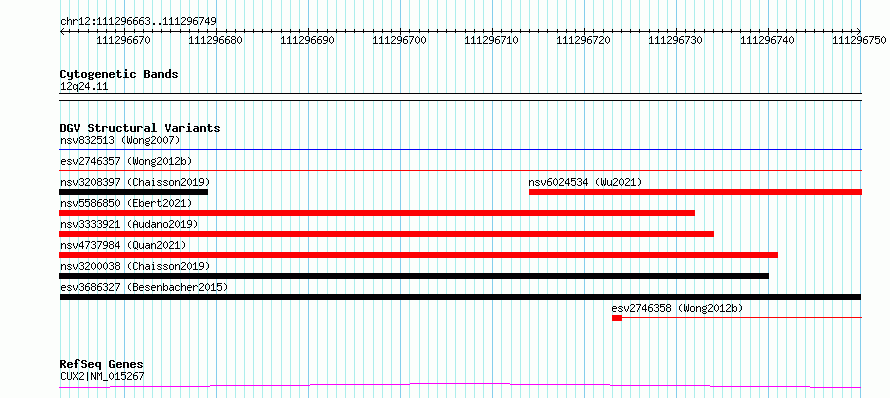Screen dimensions: 890x398
Task: Click ruler position 111296690
Action: 307,40
